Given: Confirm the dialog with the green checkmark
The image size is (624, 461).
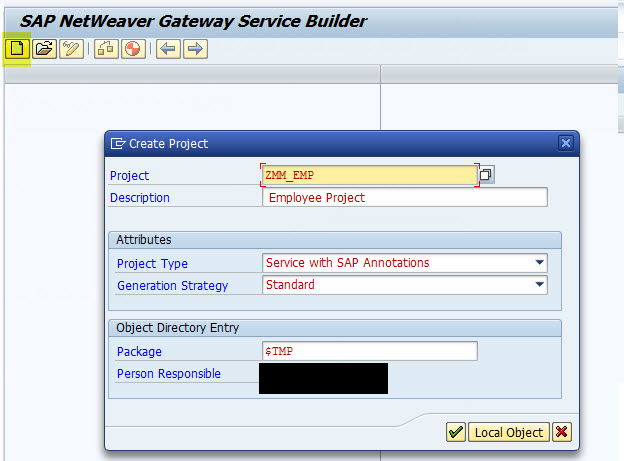Looking at the screenshot, I should 456,432.
